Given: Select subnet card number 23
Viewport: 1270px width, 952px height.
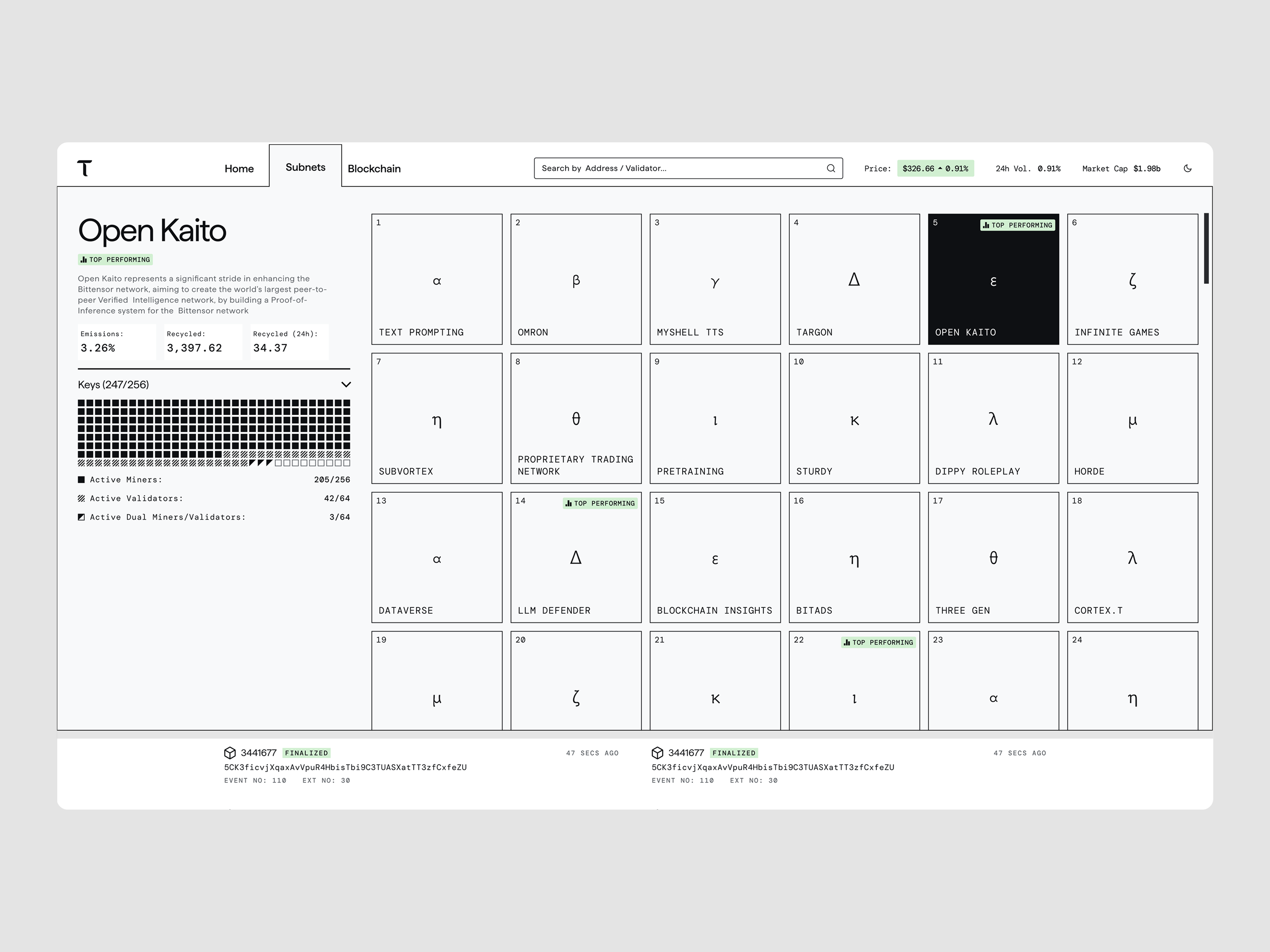Looking at the screenshot, I should tap(993, 680).
